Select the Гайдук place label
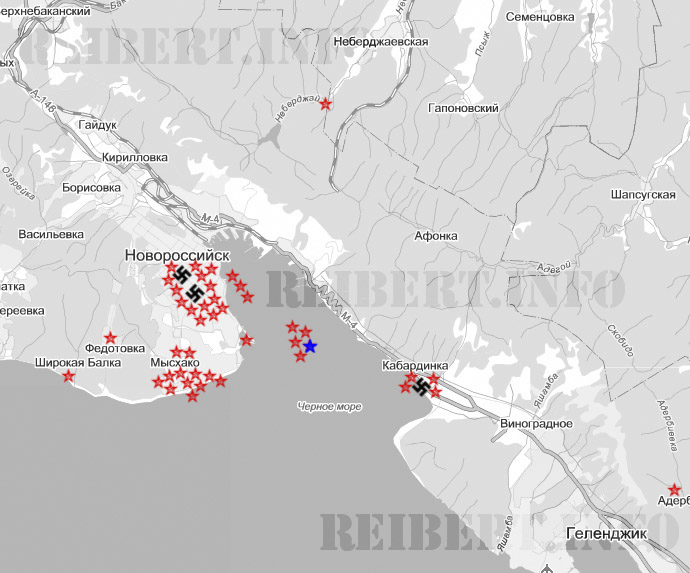Image resolution: width=690 pixels, height=573 pixels. coord(97,126)
